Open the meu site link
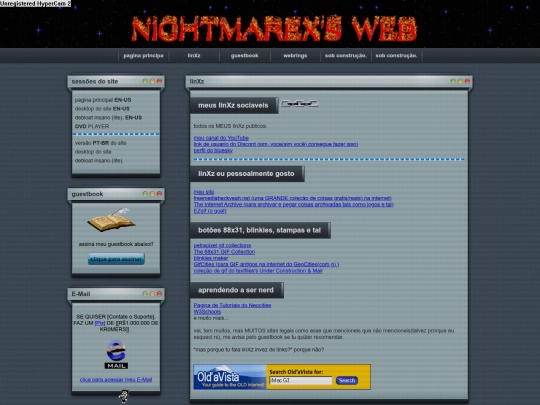This screenshot has width=540, height=405. [204, 192]
